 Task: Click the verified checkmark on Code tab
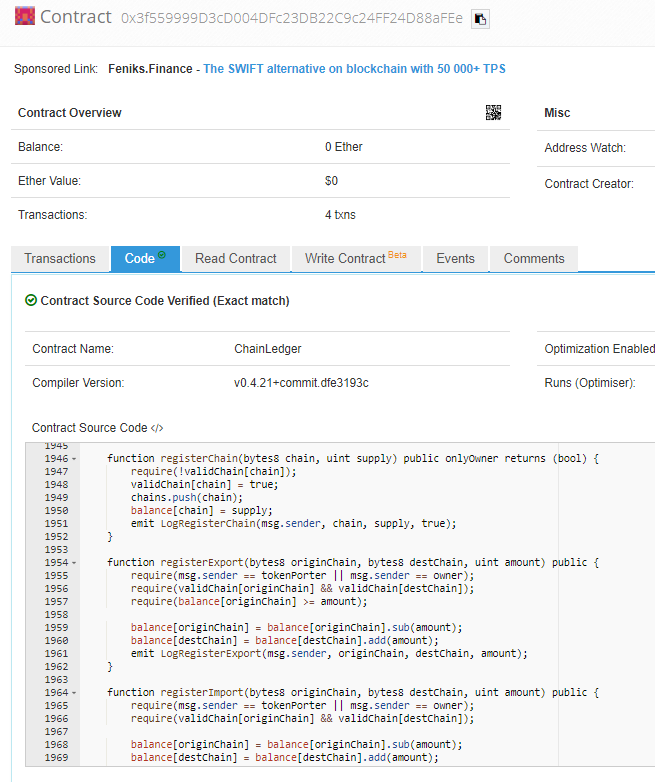pos(162,255)
